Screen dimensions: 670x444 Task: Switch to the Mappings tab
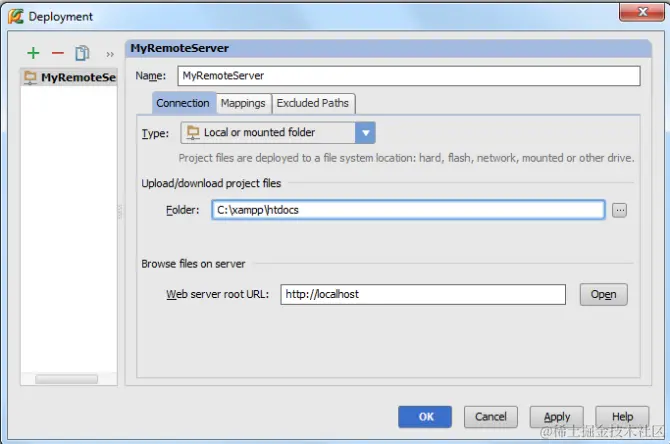(x=243, y=103)
